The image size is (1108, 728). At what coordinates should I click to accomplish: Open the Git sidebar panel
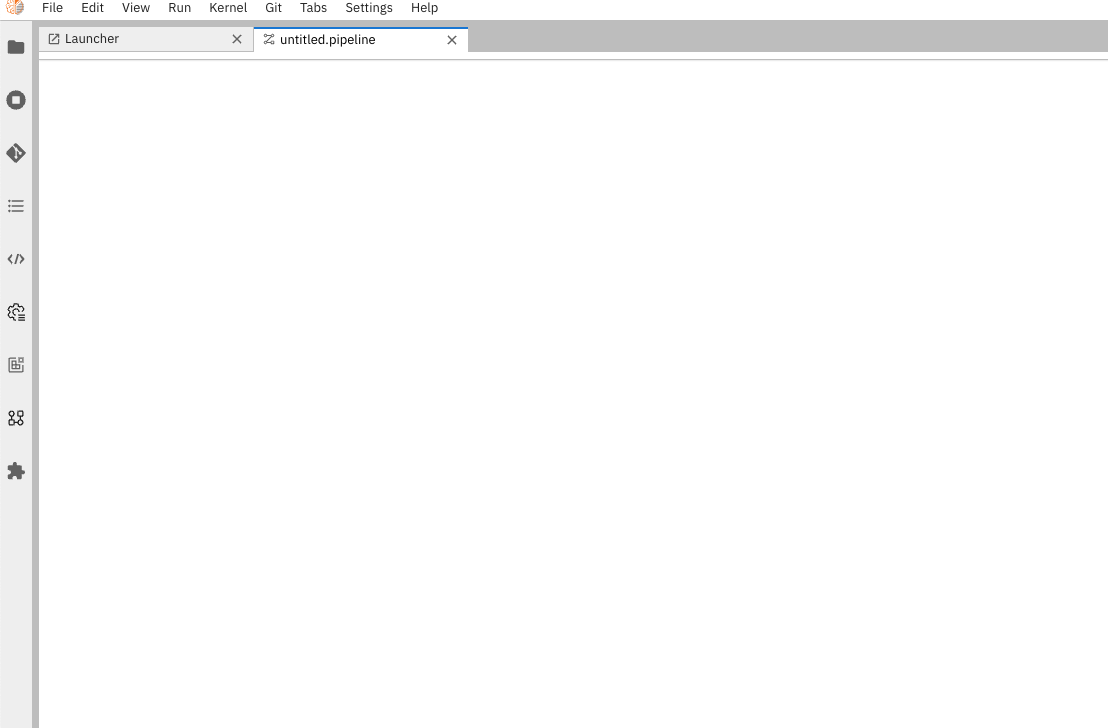click(16, 153)
